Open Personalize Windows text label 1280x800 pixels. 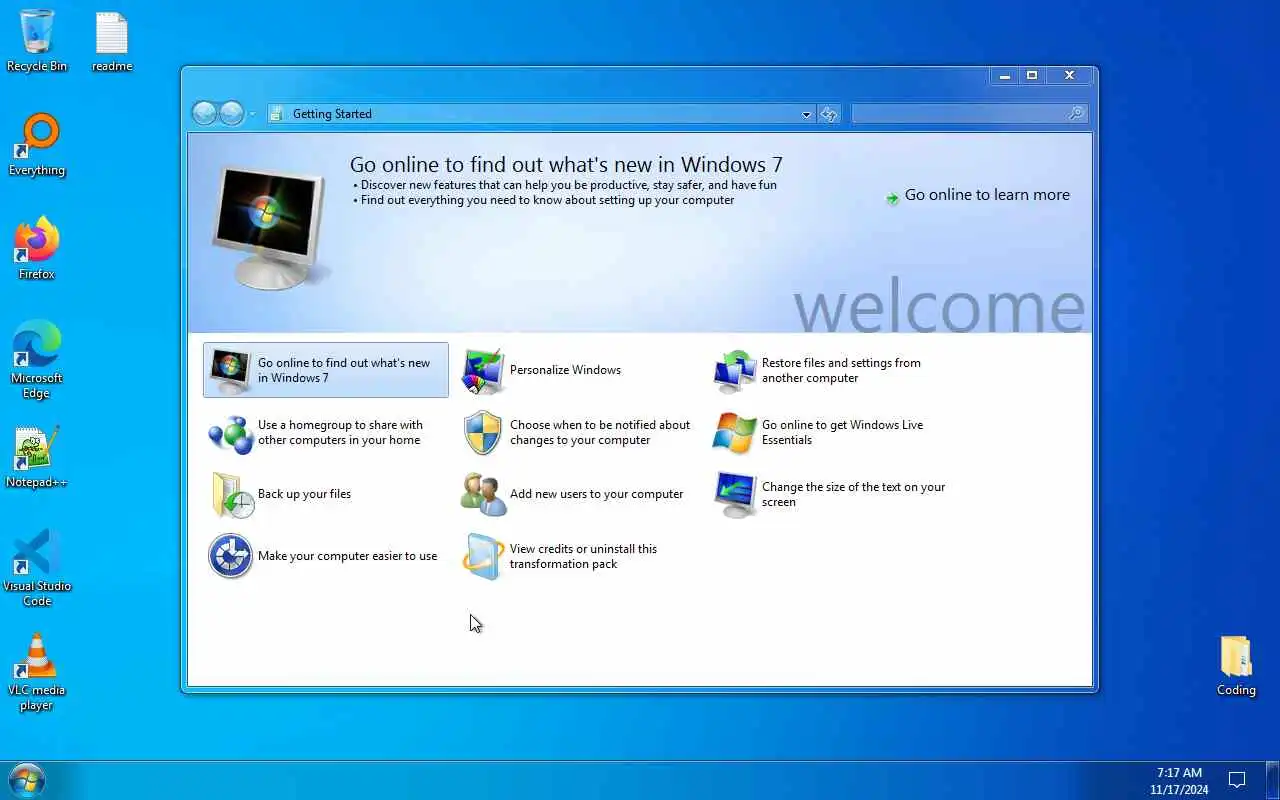[565, 370]
